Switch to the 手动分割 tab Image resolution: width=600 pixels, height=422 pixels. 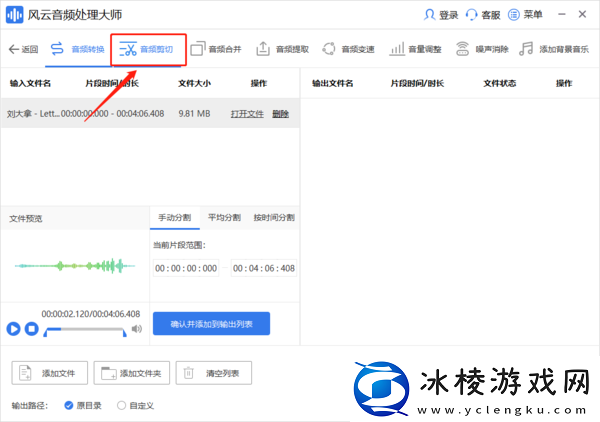[174, 218]
